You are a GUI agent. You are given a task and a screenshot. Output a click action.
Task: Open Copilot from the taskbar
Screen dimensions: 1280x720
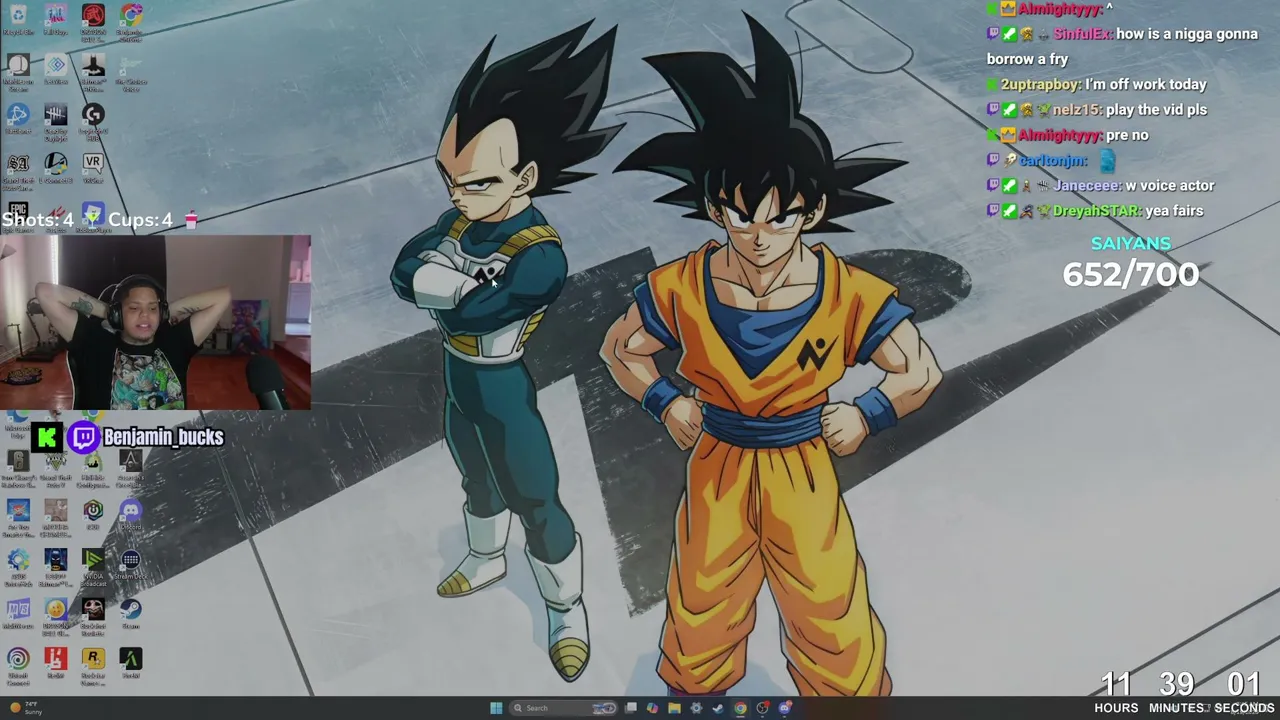pyautogui.click(x=653, y=708)
